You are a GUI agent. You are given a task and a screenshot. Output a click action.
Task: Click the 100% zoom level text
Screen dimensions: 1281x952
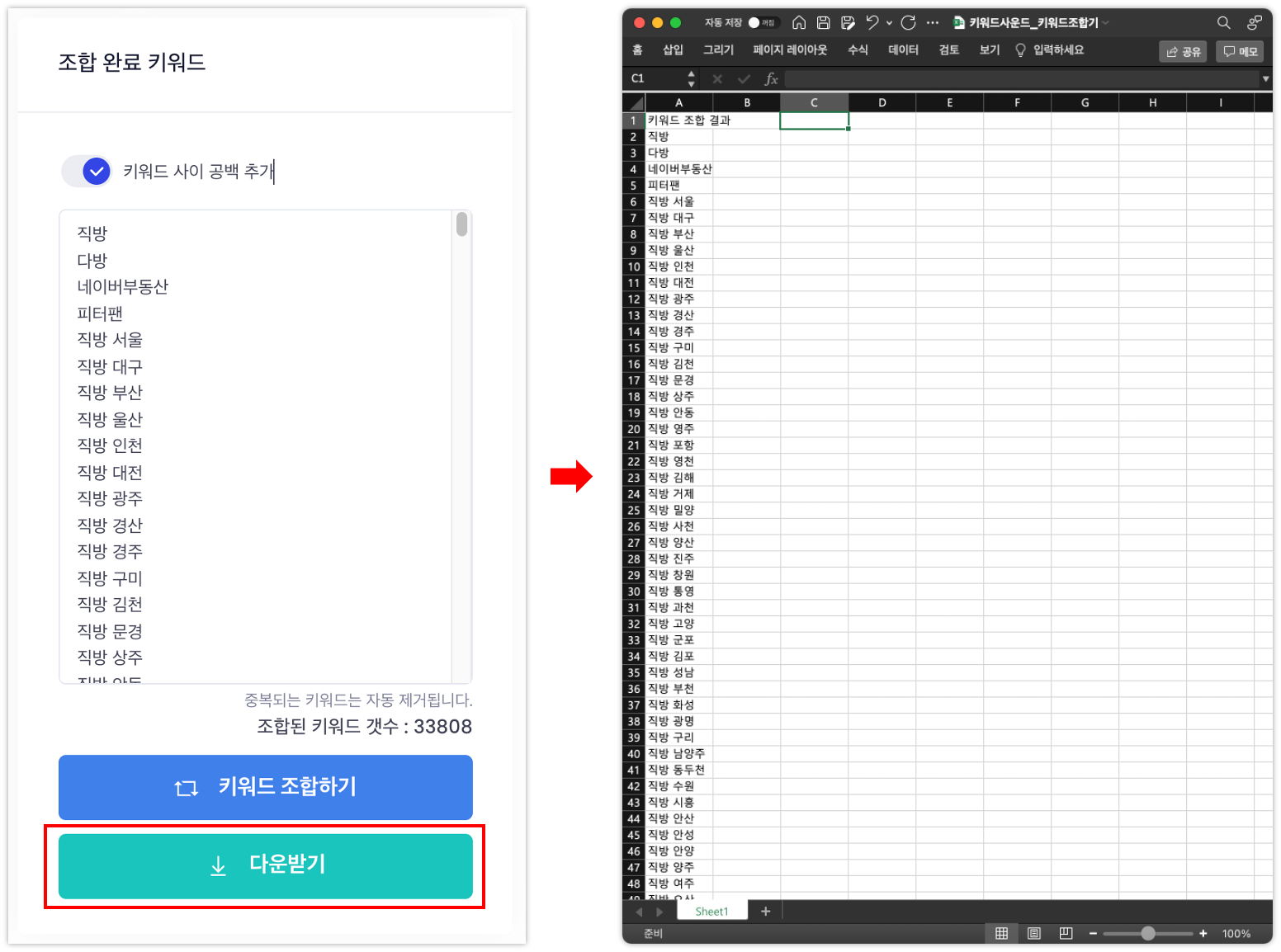pyautogui.click(x=1236, y=933)
